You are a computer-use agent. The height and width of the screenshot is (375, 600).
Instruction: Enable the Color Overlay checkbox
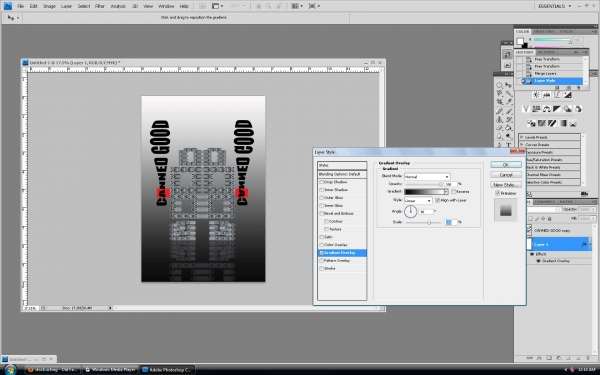[x=322, y=245]
